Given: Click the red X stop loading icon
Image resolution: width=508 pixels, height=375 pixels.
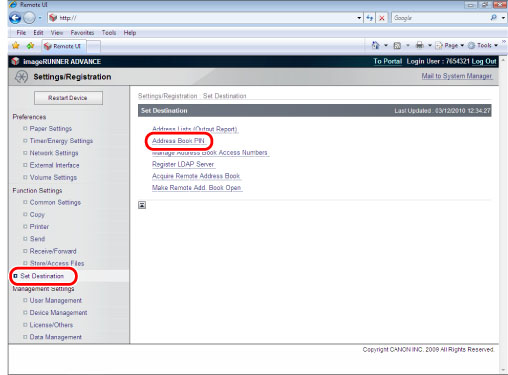Looking at the screenshot, I should pos(382,18).
